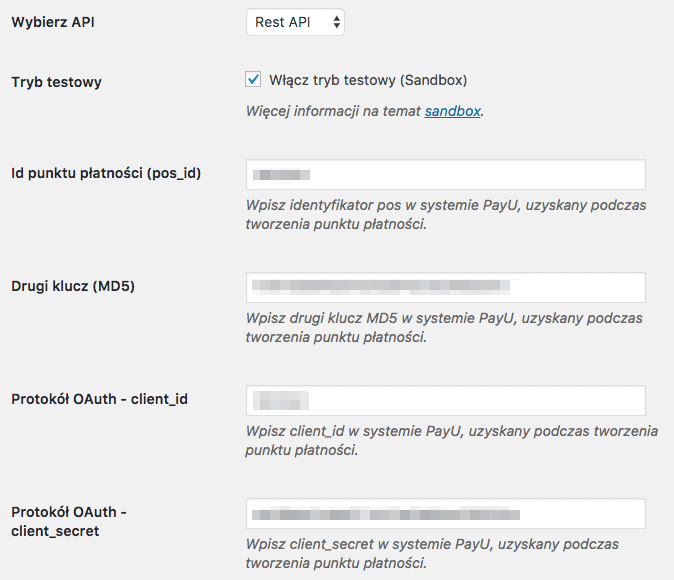This screenshot has height=580, width=674.
Task: Click the Wybierz API label
Action: coord(53,22)
